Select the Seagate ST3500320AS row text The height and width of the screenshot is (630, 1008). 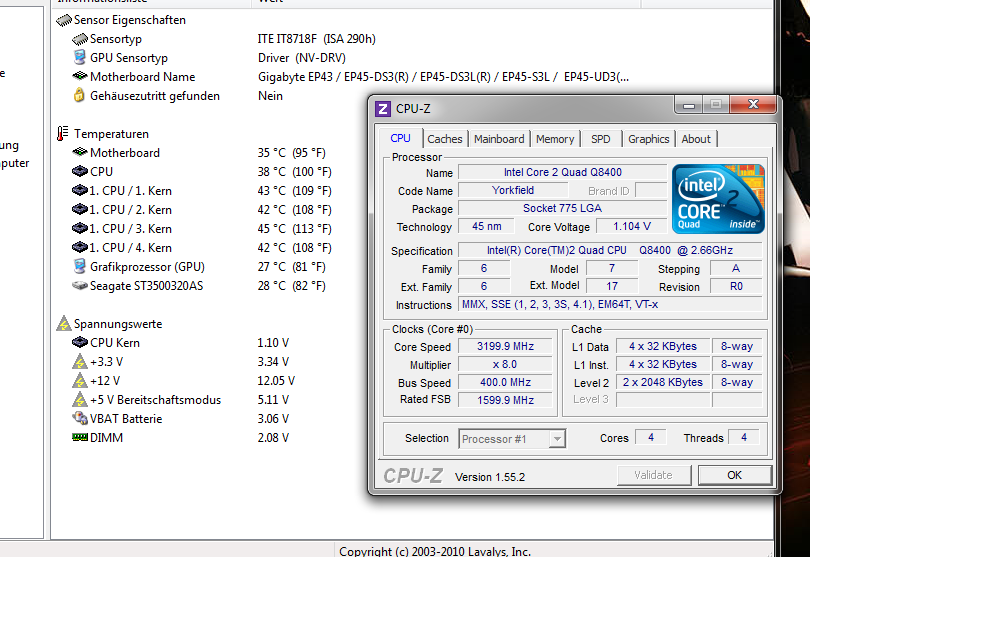(x=147, y=285)
